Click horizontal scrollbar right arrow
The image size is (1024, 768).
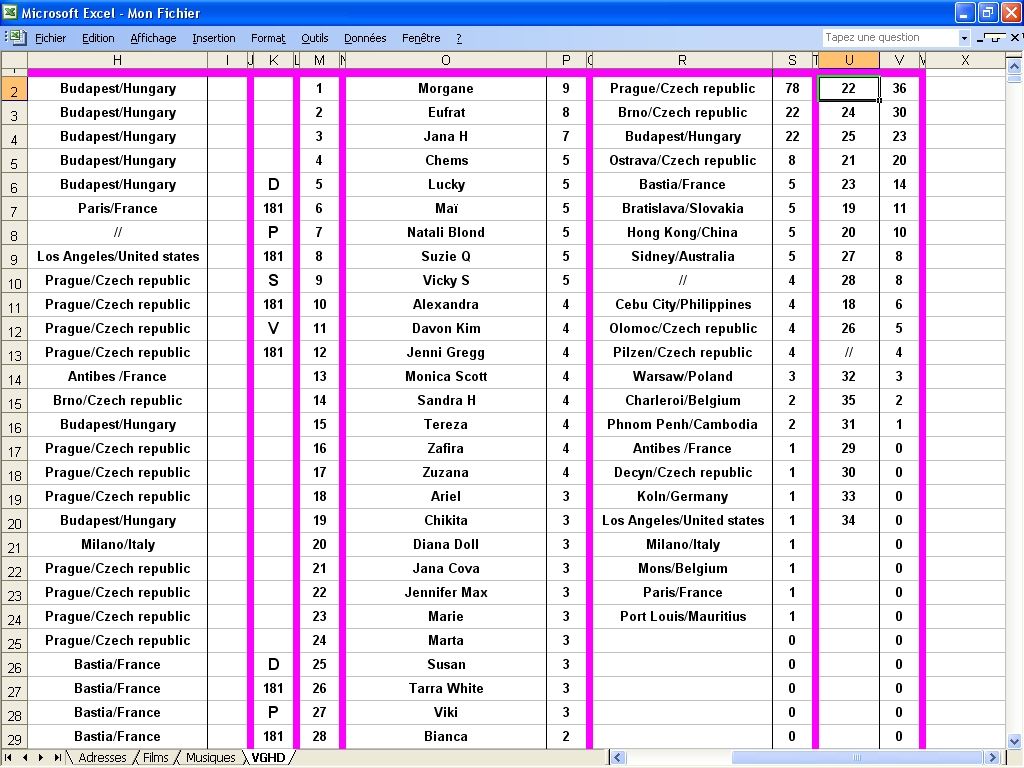tap(993, 758)
